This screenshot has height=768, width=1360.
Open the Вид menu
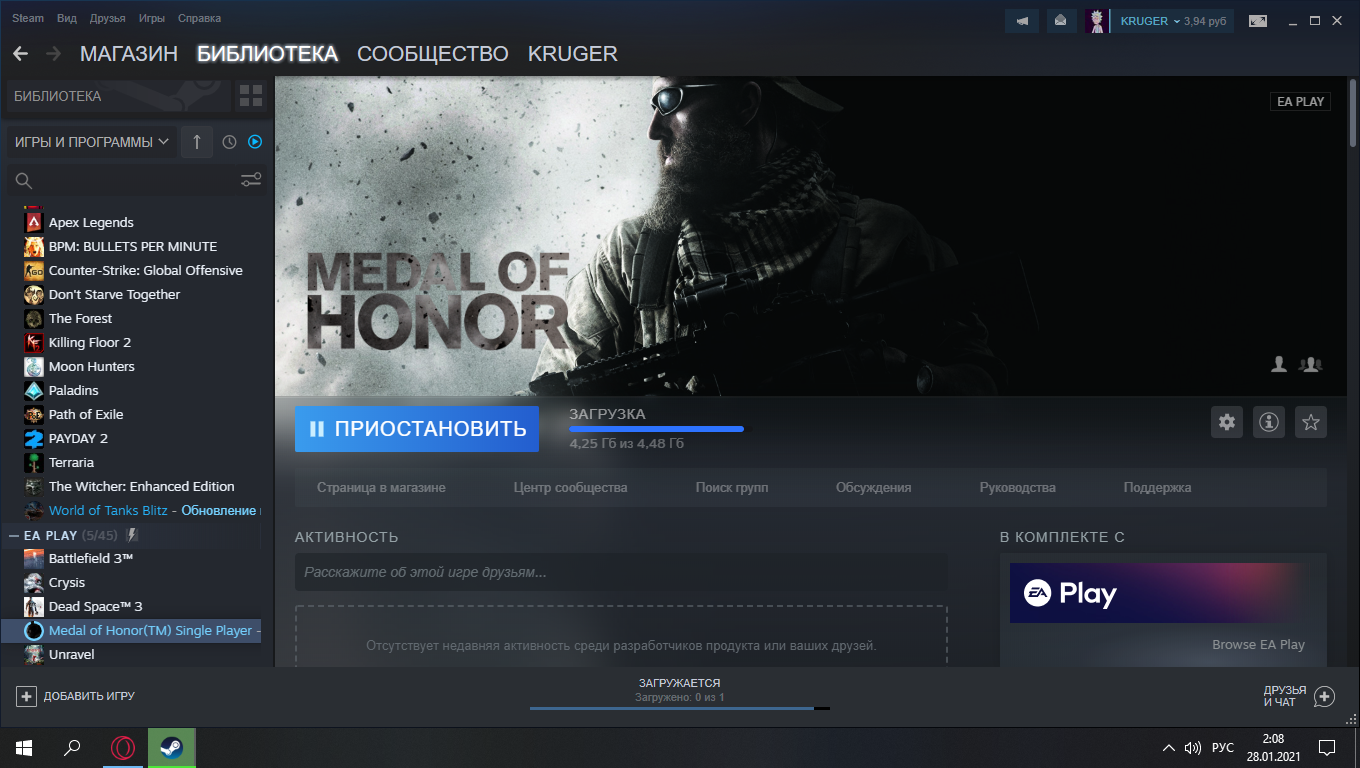[67, 19]
